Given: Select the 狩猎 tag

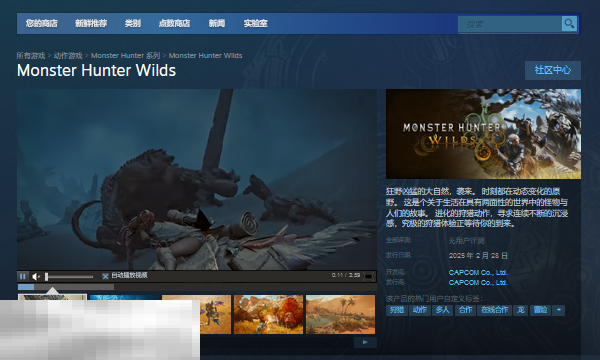Looking at the screenshot, I should pos(396,310).
